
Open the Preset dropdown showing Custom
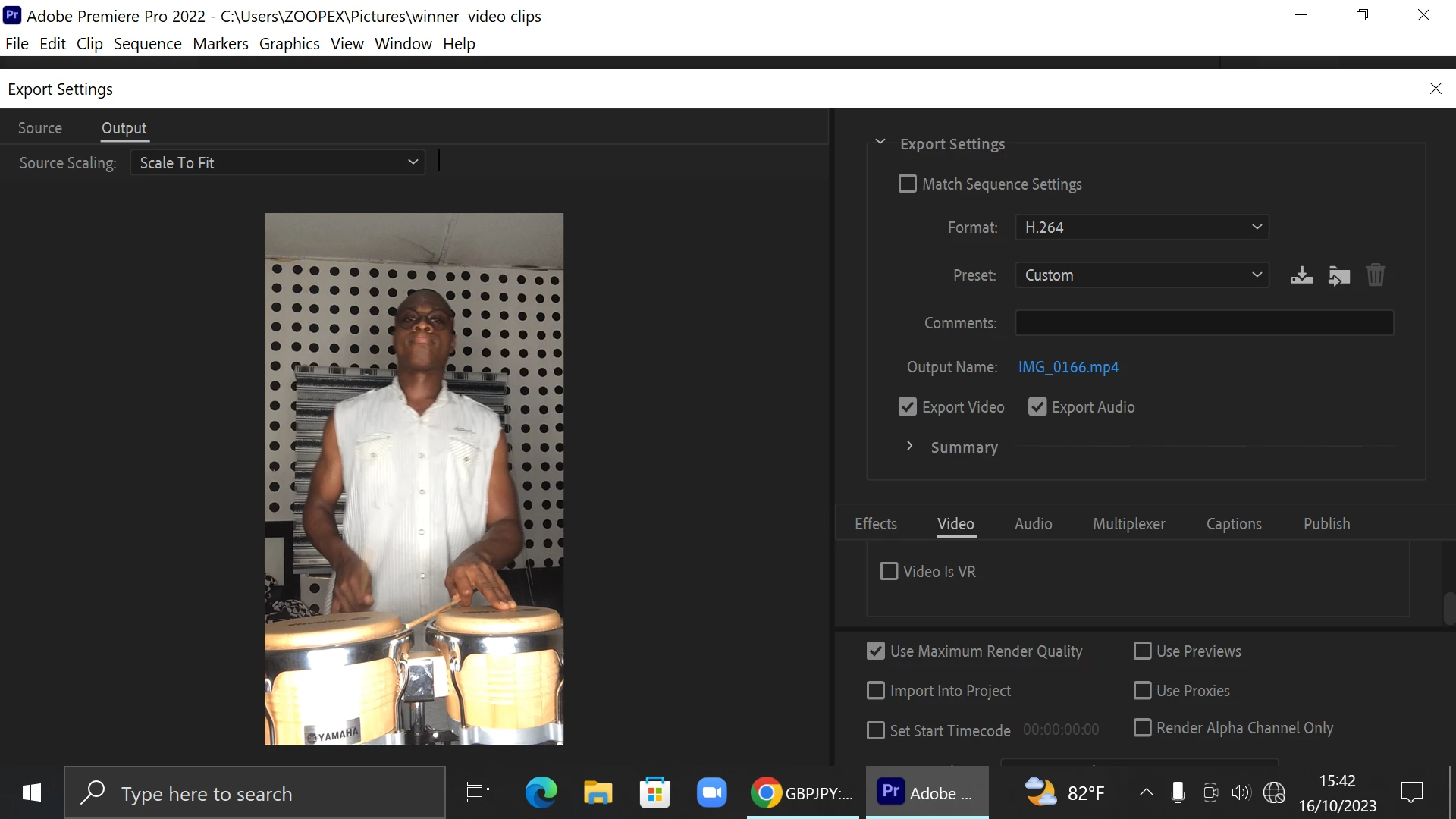[x=1141, y=275]
